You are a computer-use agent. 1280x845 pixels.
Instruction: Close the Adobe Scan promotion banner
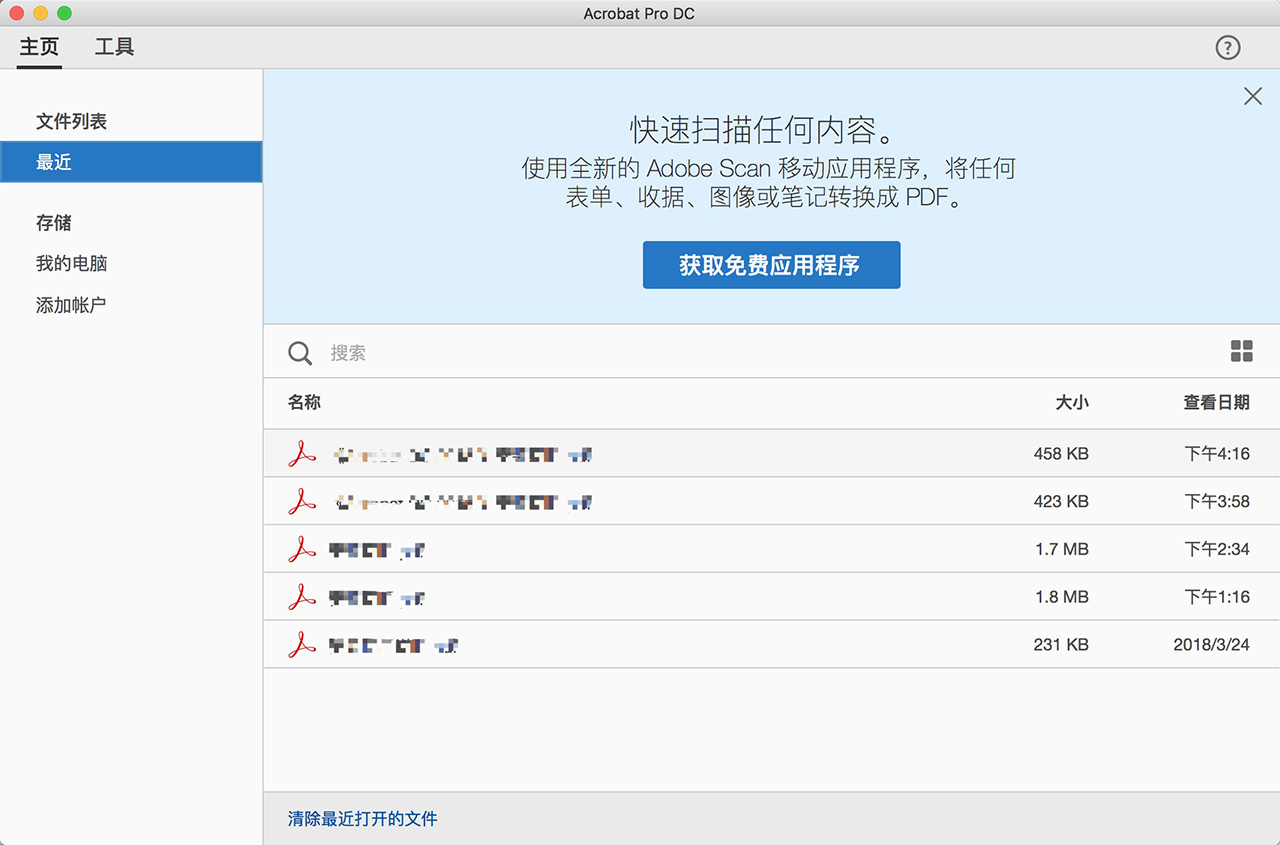click(1252, 96)
